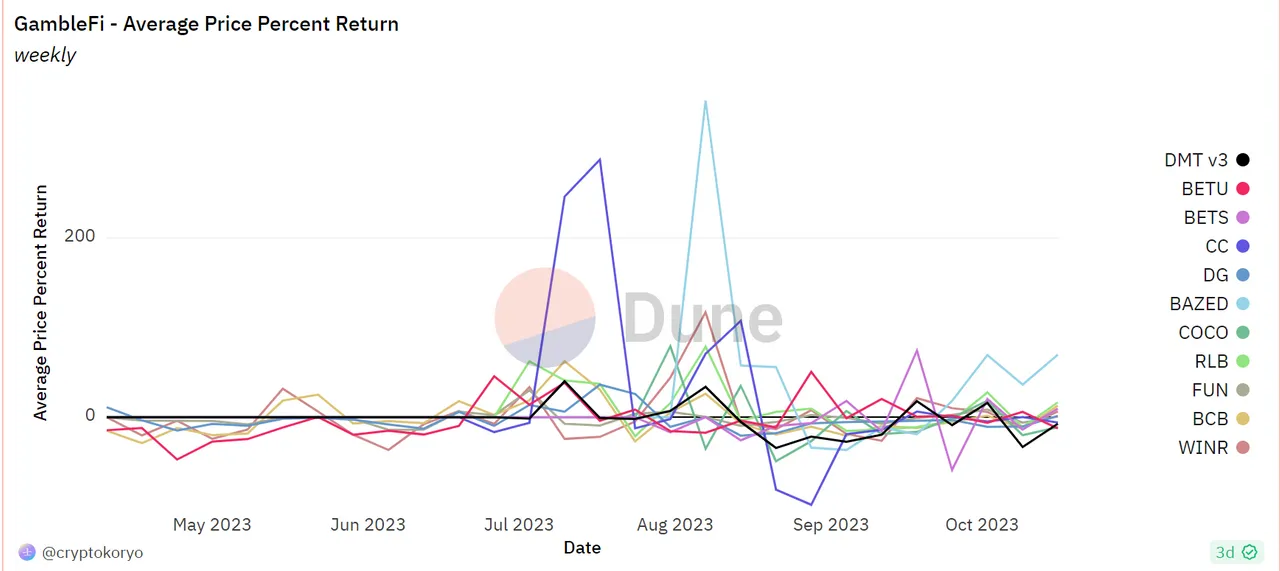Image resolution: width=1280 pixels, height=571 pixels.
Task: Toggle the CC series legend label
Action: point(1217,246)
